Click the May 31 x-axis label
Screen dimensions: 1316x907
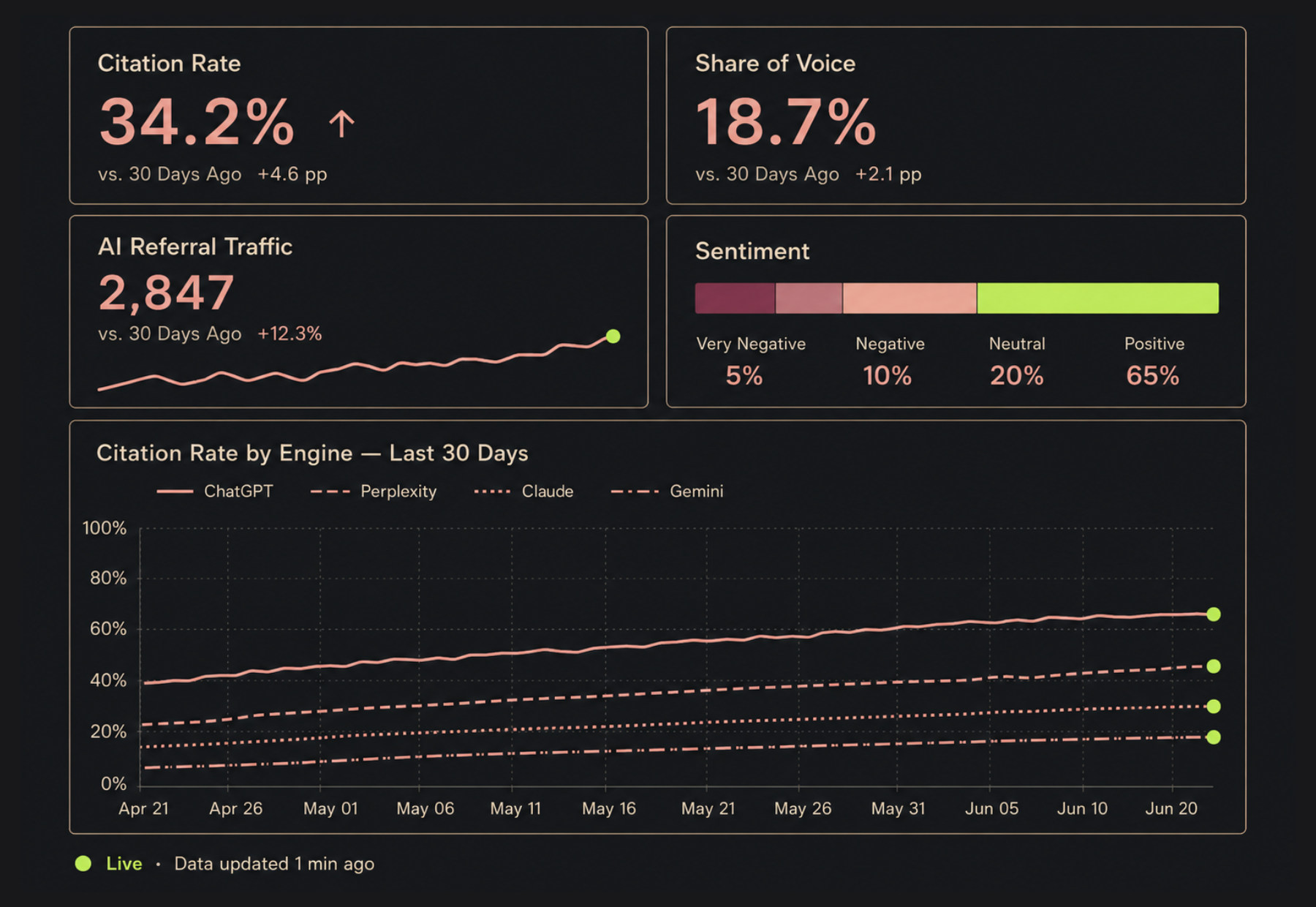click(899, 809)
